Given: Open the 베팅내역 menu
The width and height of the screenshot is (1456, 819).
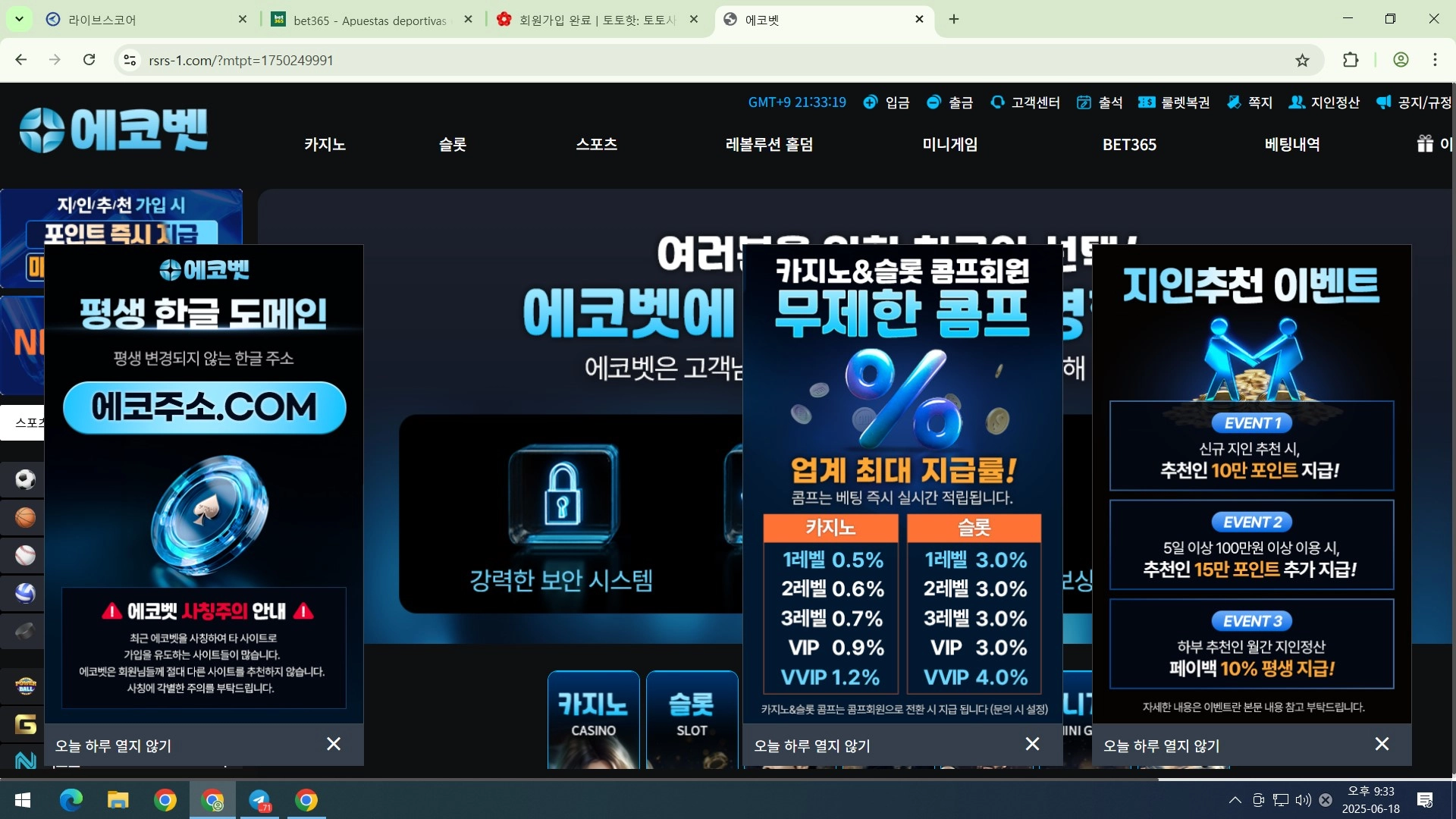Looking at the screenshot, I should click(1292, 144).
